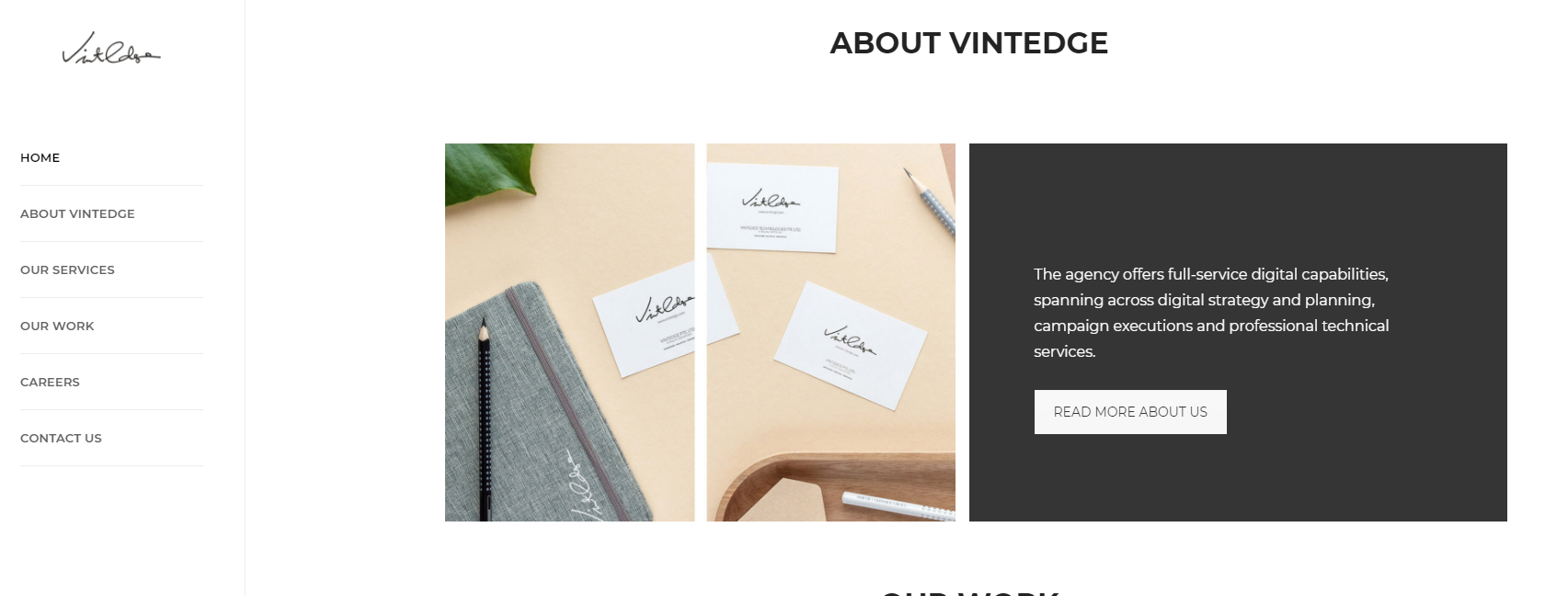Click the ABOUT VINTEDGE page heading
This screenshot has height=596, width=1568.
969,43
